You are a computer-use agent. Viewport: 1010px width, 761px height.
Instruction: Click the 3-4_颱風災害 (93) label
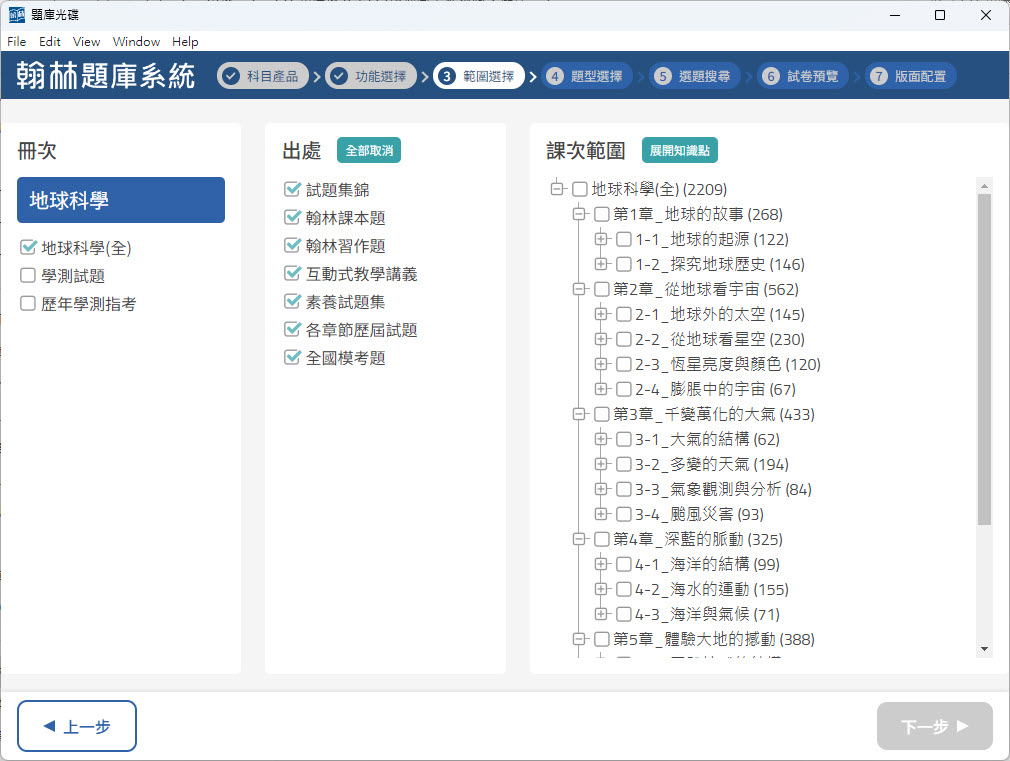tap(700, 514)
